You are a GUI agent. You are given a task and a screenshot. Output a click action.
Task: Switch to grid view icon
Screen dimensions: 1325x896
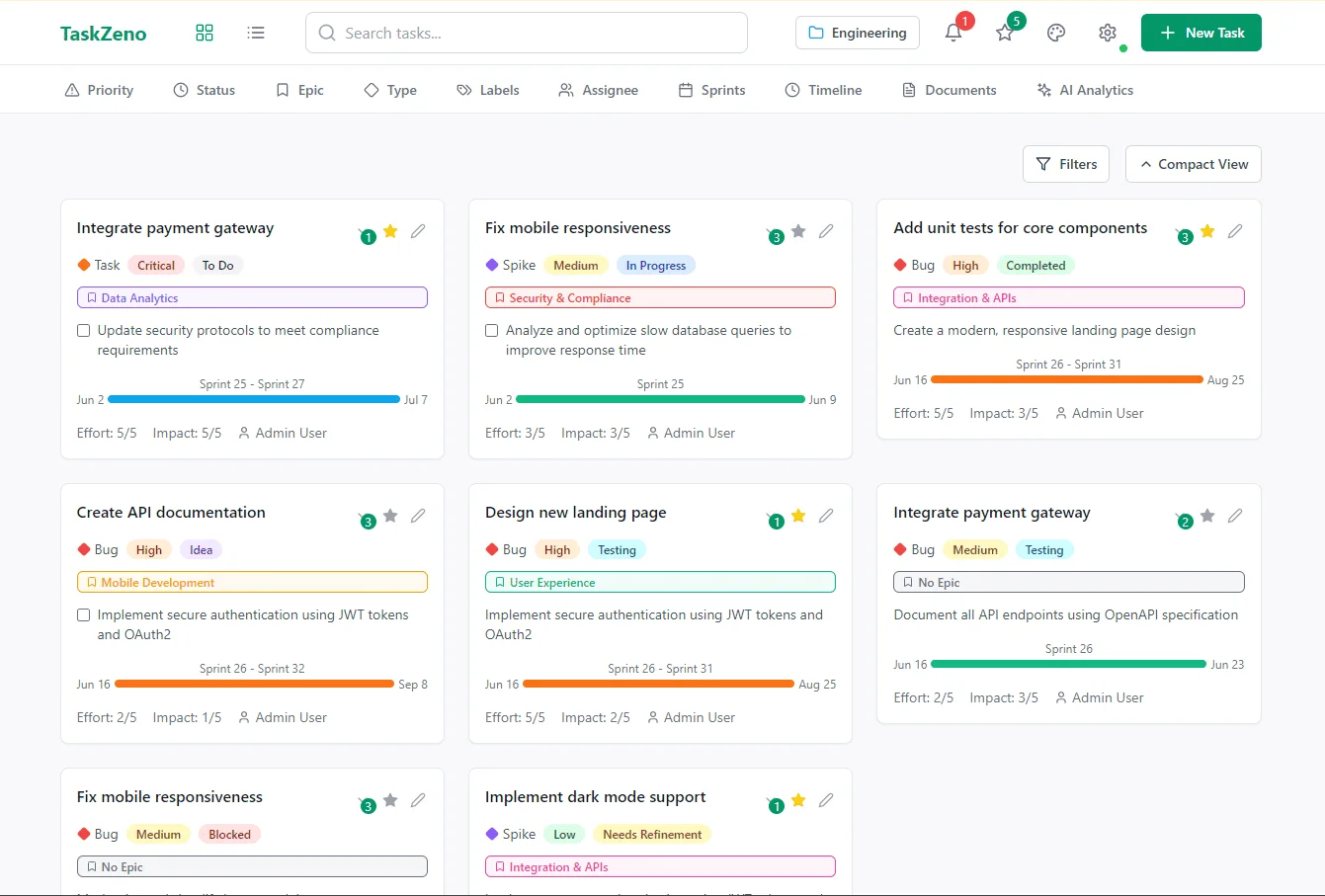coord(205,33)
